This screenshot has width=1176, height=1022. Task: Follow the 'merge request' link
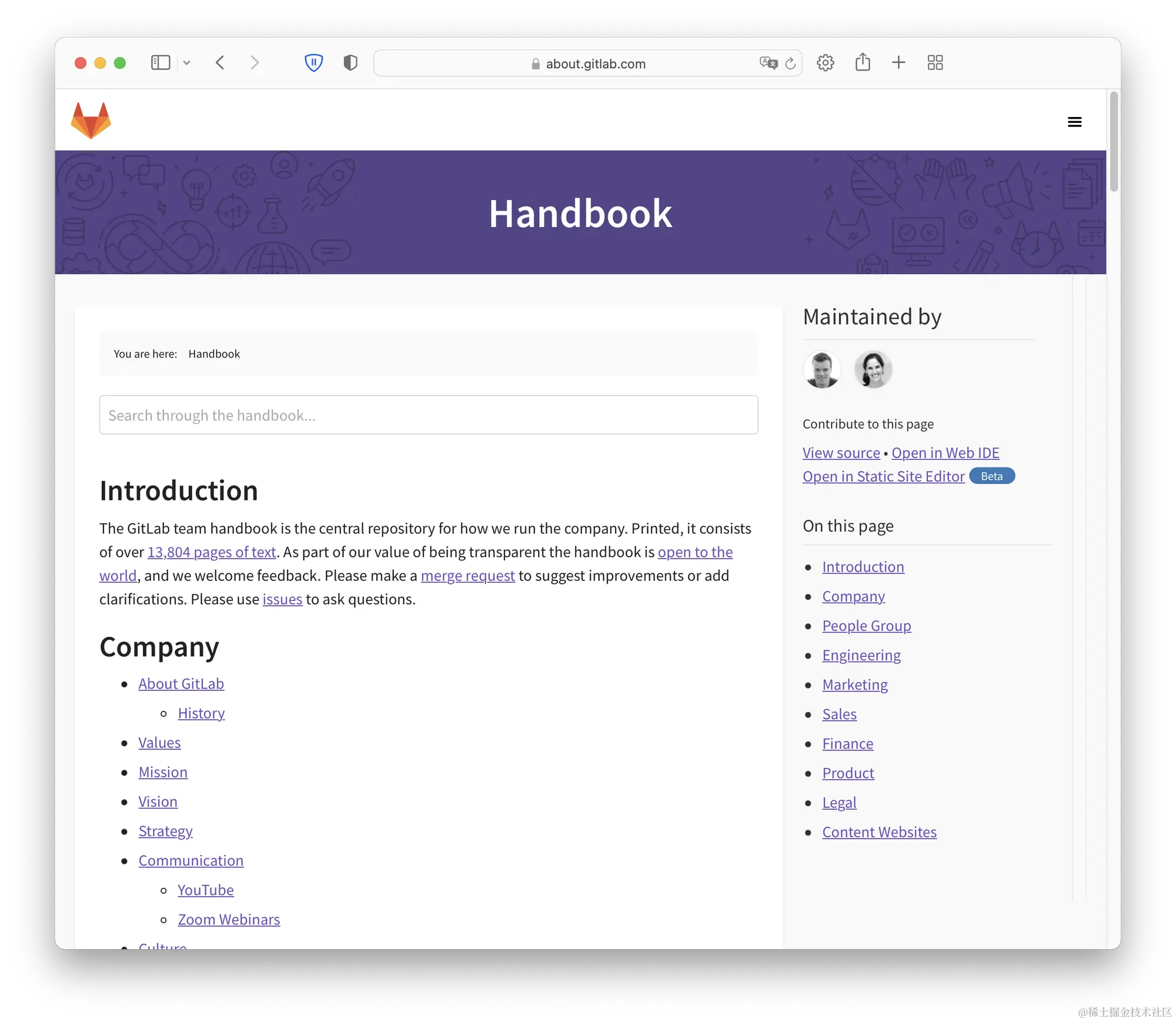(467, 575)
